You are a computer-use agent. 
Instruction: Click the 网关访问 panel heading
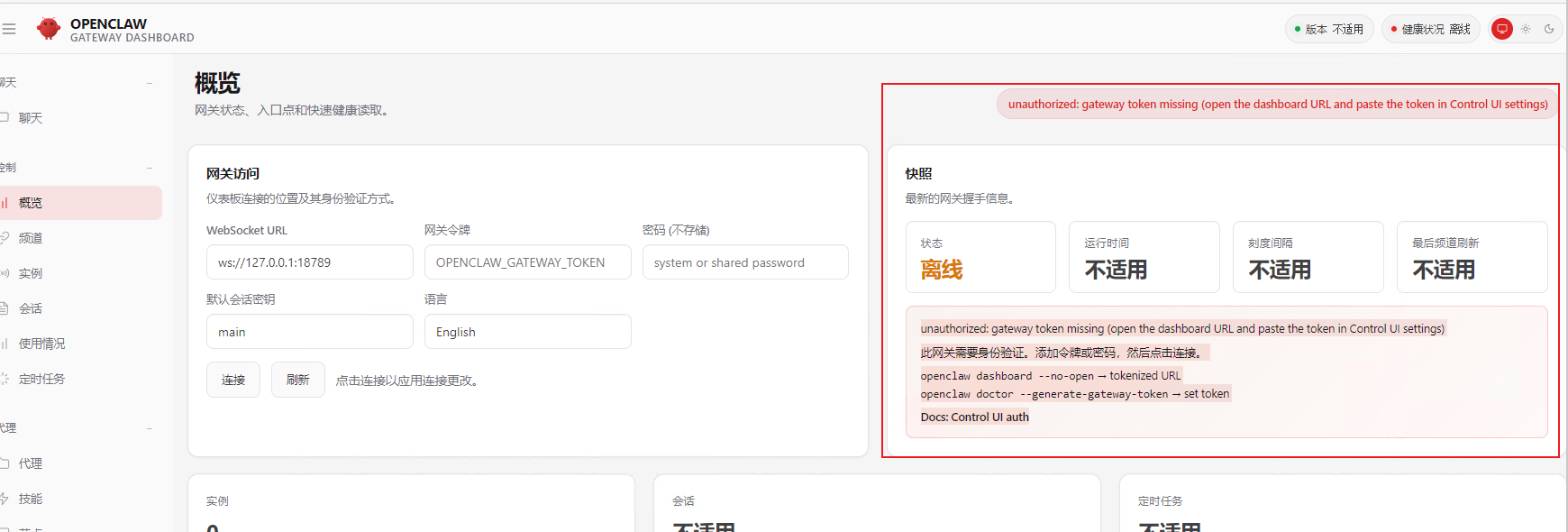coord(232,173)
